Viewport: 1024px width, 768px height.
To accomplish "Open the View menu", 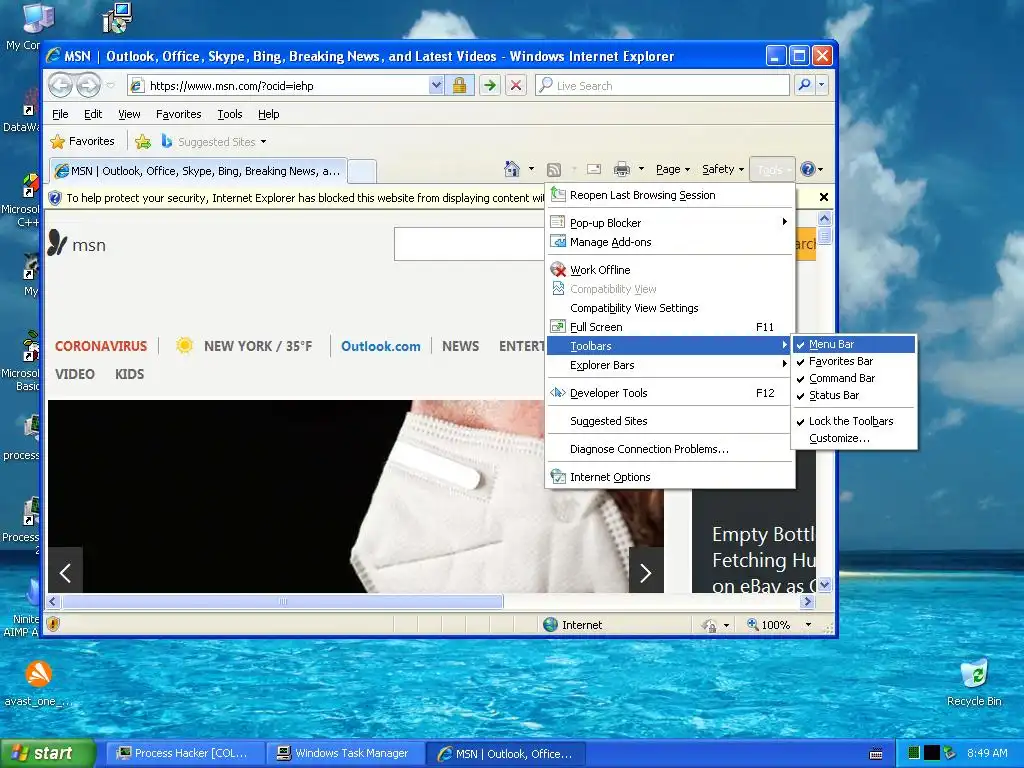I will pyautogui.click(x=129, y=114).
